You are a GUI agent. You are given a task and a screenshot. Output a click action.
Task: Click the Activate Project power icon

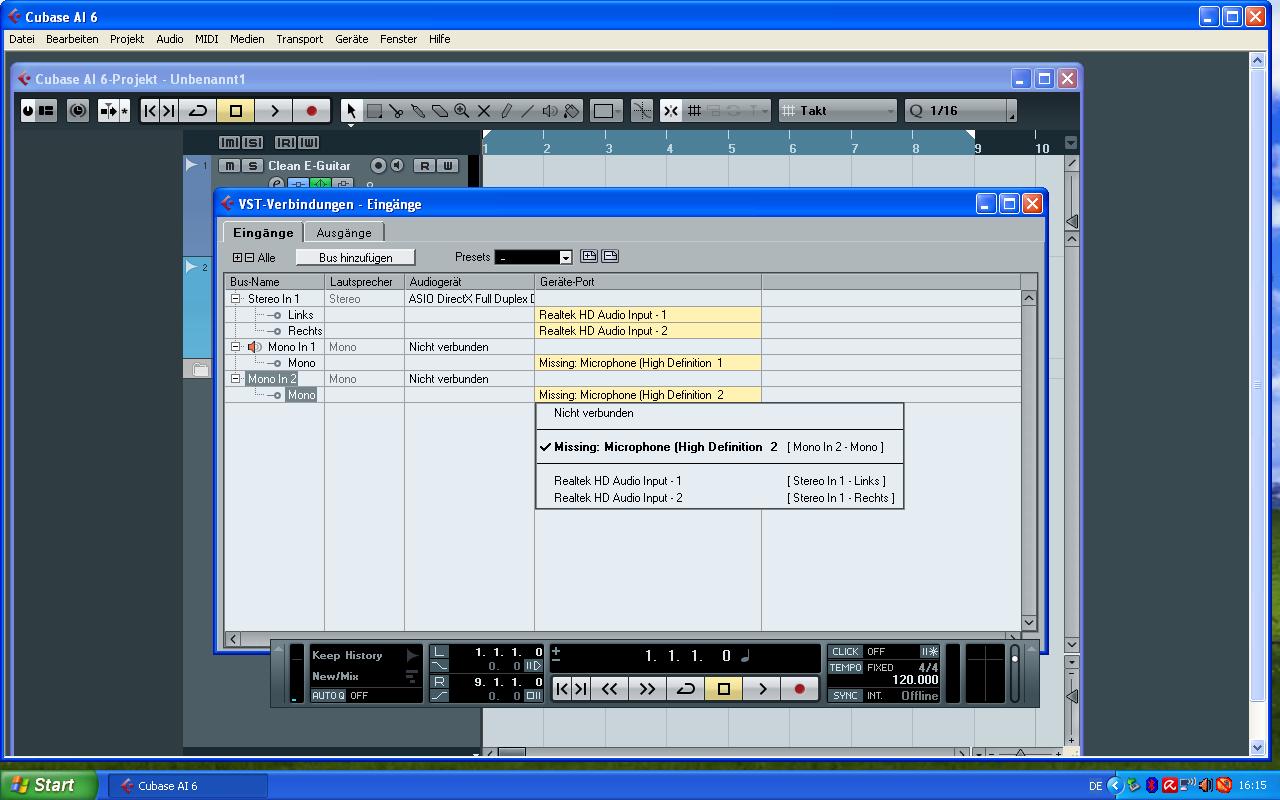pos(28,111)
